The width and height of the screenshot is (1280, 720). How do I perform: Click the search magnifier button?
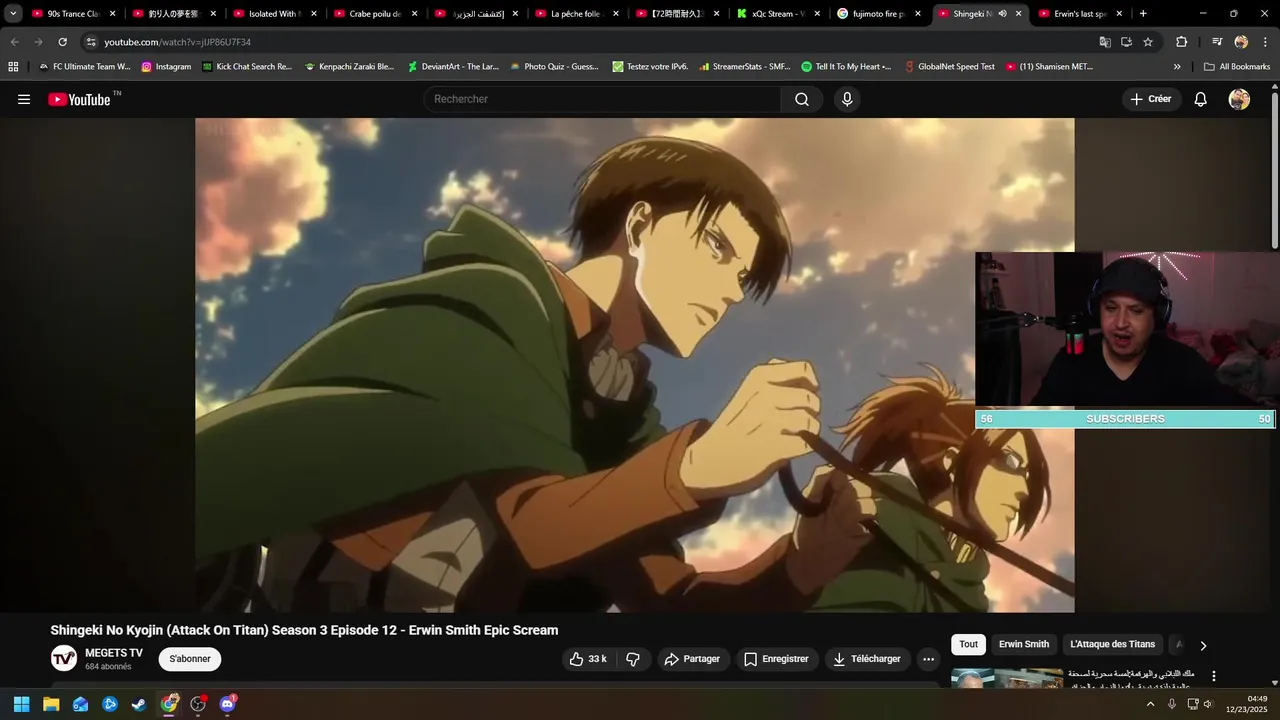802,99
